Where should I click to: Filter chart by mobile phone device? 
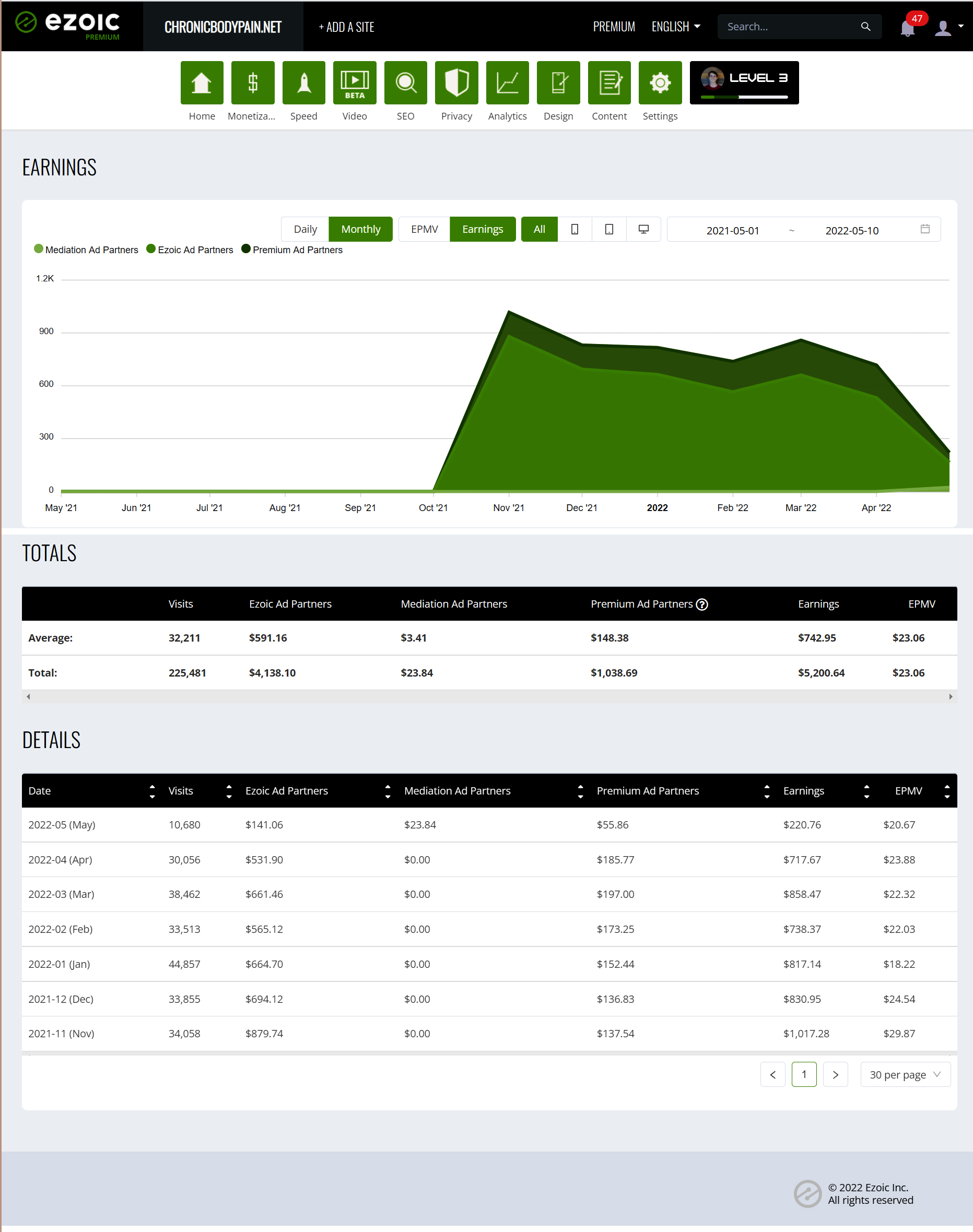575,230
